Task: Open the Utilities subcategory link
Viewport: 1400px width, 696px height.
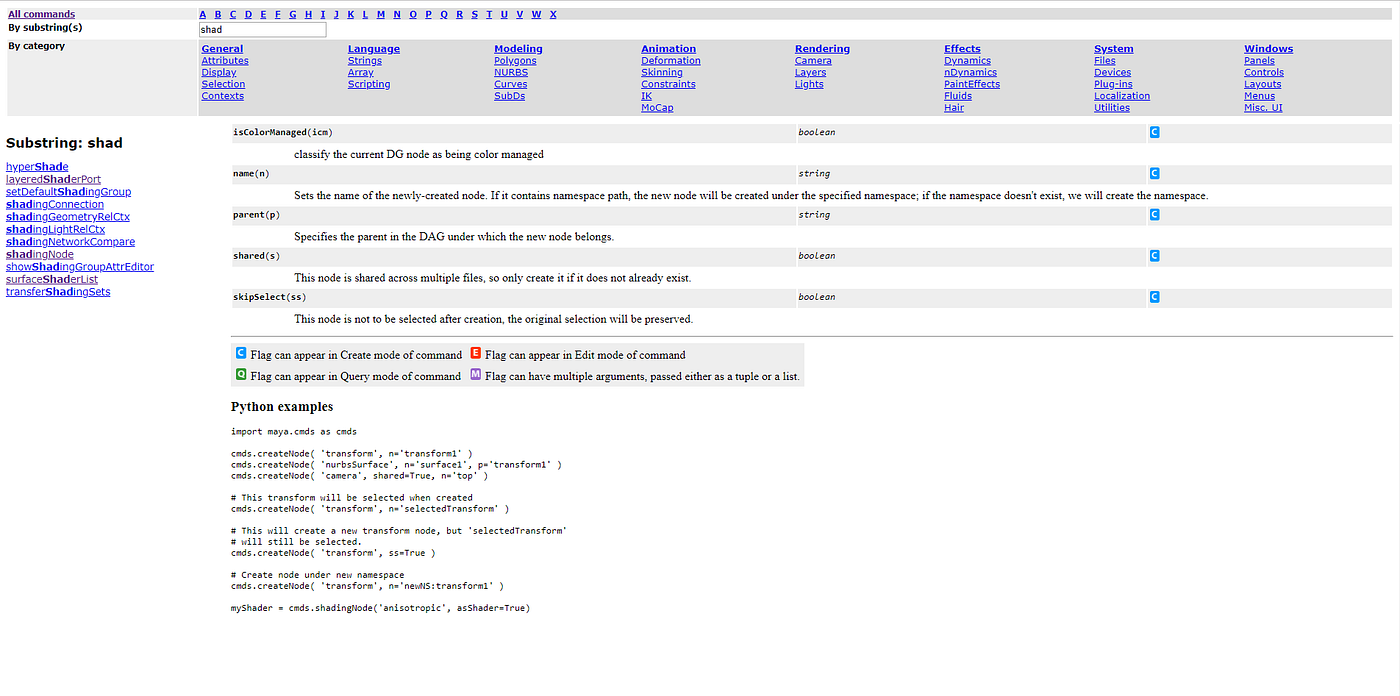Action: click(x=1112, y=108)
